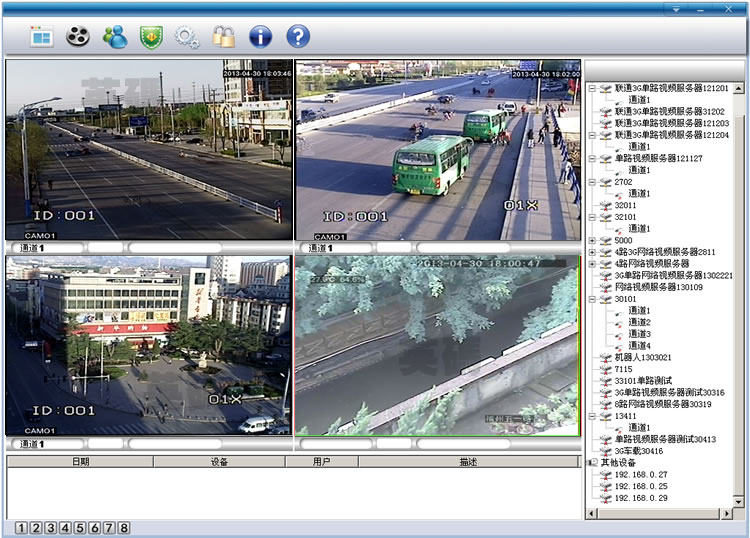Collapse the 2702 device node
Image resolution: width=750 pixels, height=538 pixels.
click(592, 182)
